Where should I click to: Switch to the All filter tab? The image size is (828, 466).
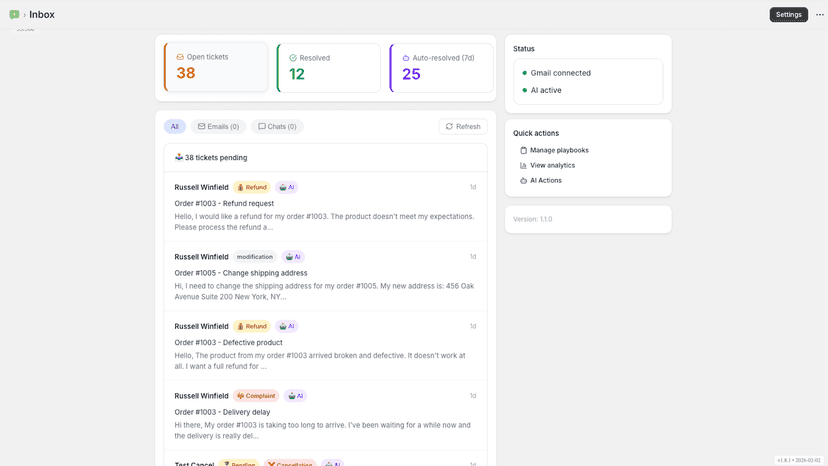coord(174,126)
